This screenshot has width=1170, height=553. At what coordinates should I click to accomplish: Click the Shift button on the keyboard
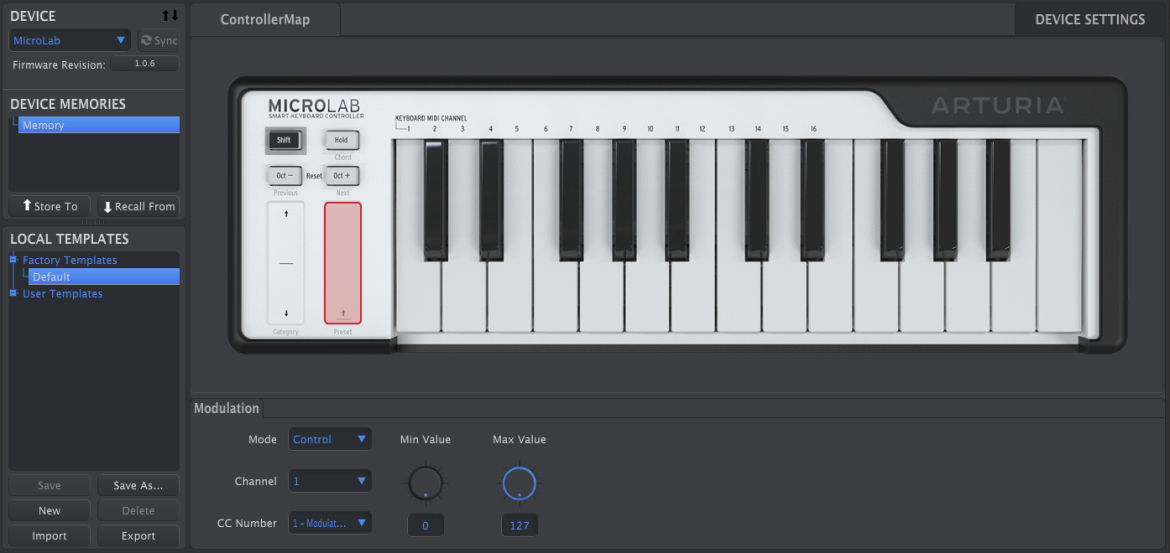285,140
